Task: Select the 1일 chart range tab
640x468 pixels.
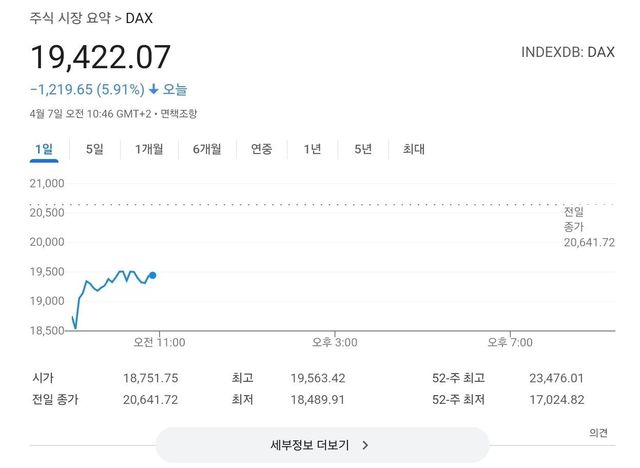Action: coord(44,150)
